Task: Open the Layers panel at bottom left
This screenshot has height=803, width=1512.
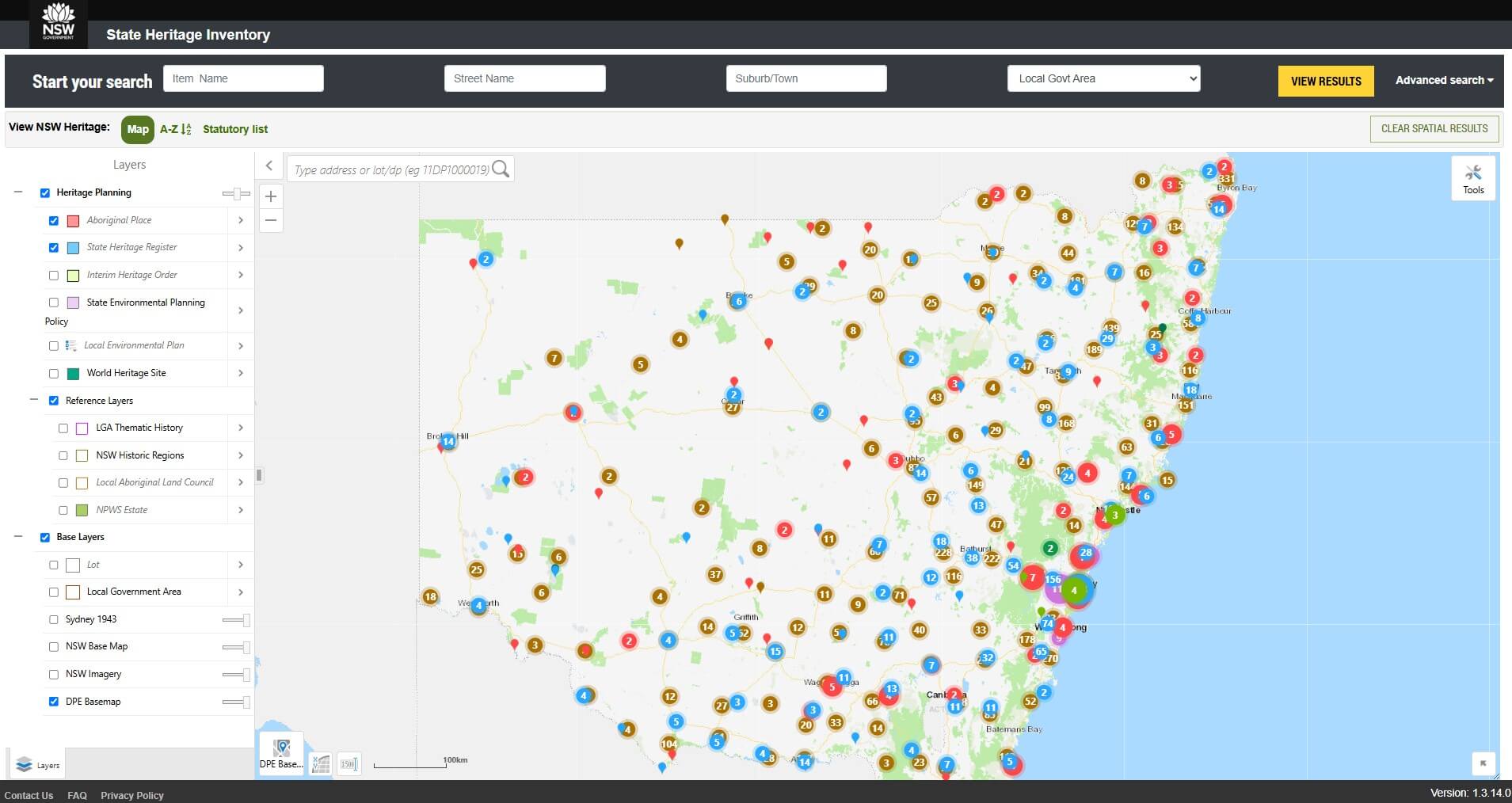Action: click(37, 765)
